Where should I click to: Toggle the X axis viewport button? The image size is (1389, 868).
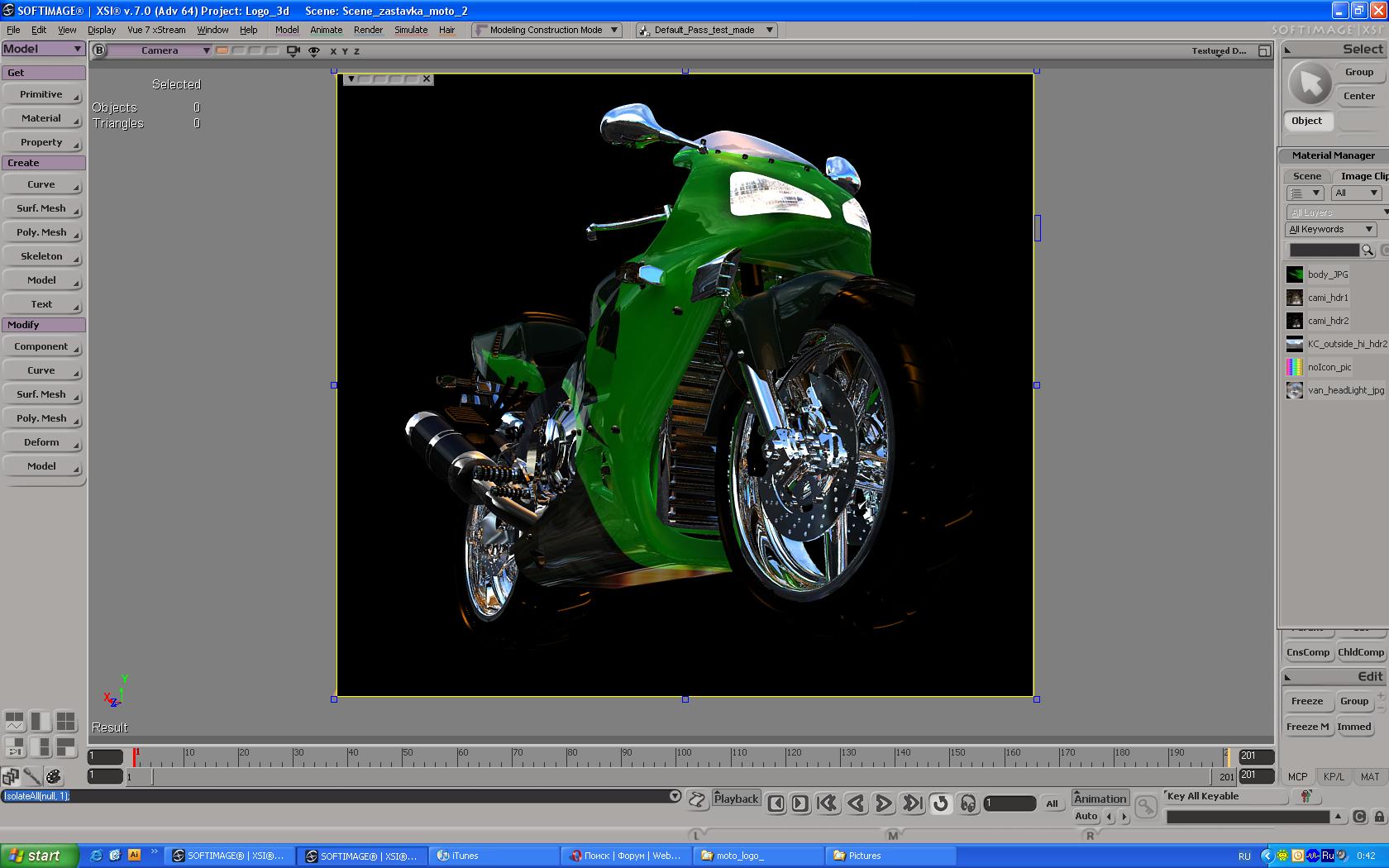click(x=333, y=51)
